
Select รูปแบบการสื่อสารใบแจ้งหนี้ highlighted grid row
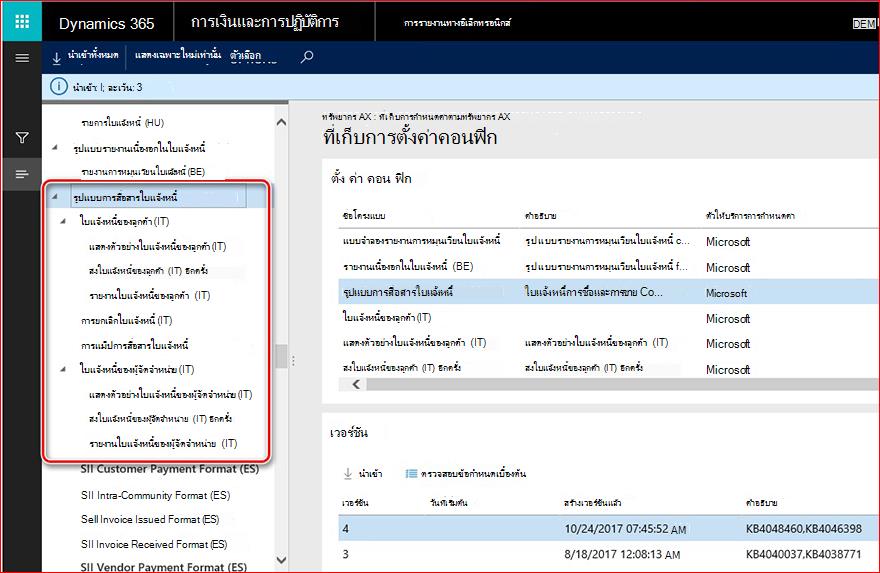pyautogui.click(x=609, y=292)
